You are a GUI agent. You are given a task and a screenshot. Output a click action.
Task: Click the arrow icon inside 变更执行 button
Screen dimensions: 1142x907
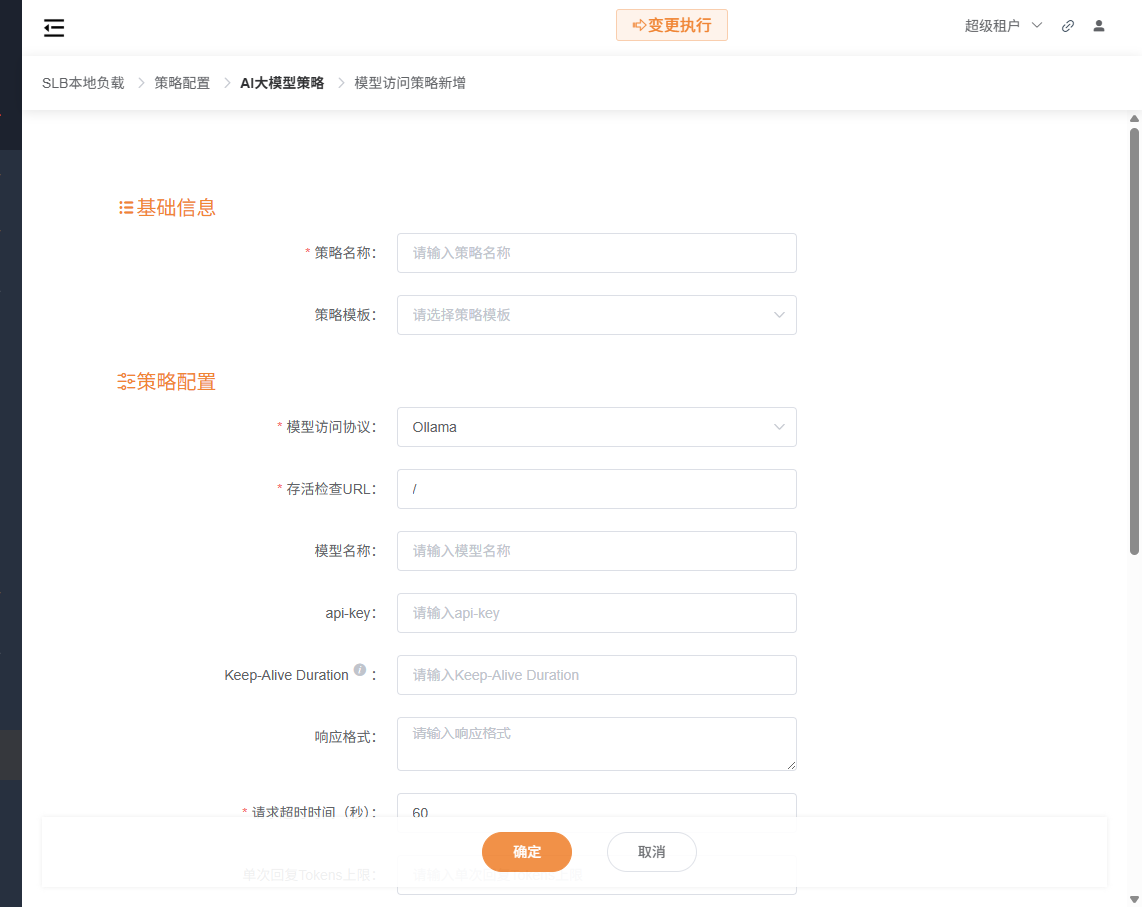click(639, 24)
